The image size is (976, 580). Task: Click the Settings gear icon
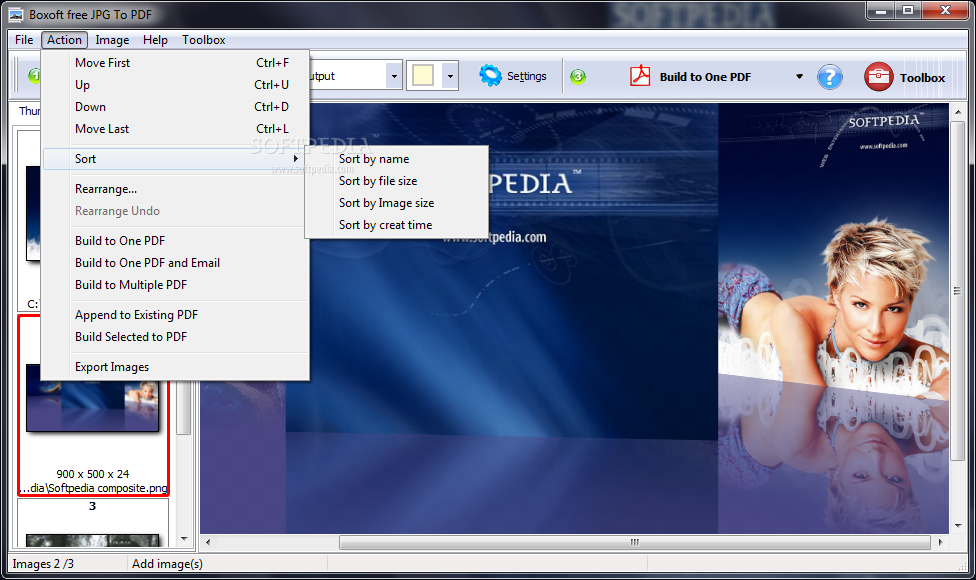point(490,76)
